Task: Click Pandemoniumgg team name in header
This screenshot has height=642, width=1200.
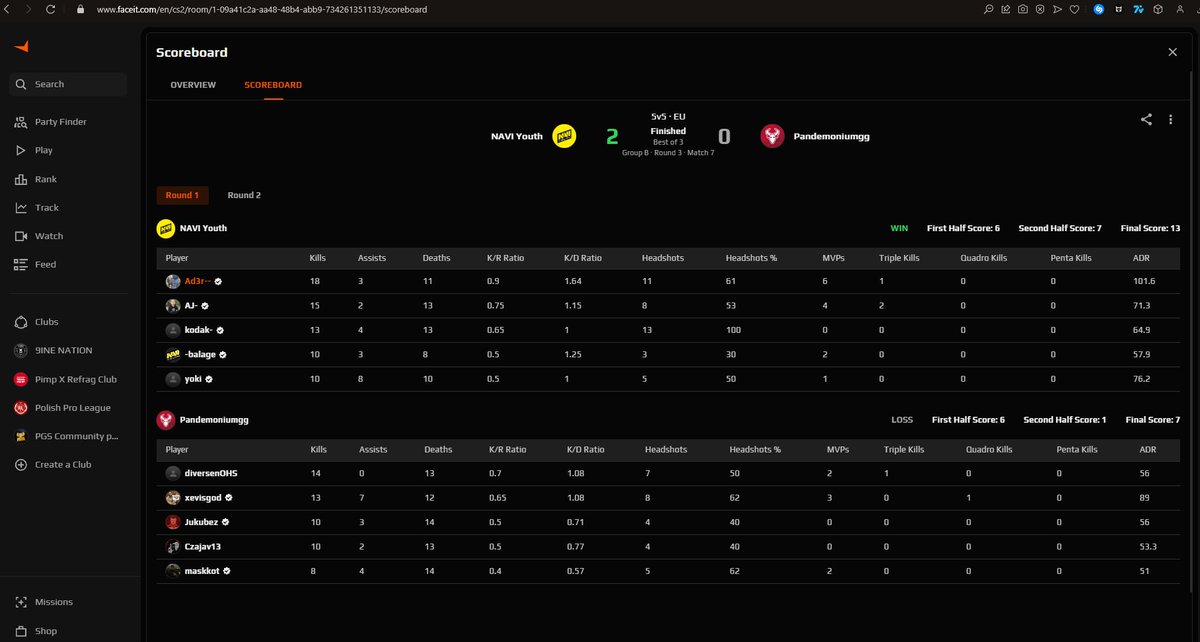Action: pos(831,136)
